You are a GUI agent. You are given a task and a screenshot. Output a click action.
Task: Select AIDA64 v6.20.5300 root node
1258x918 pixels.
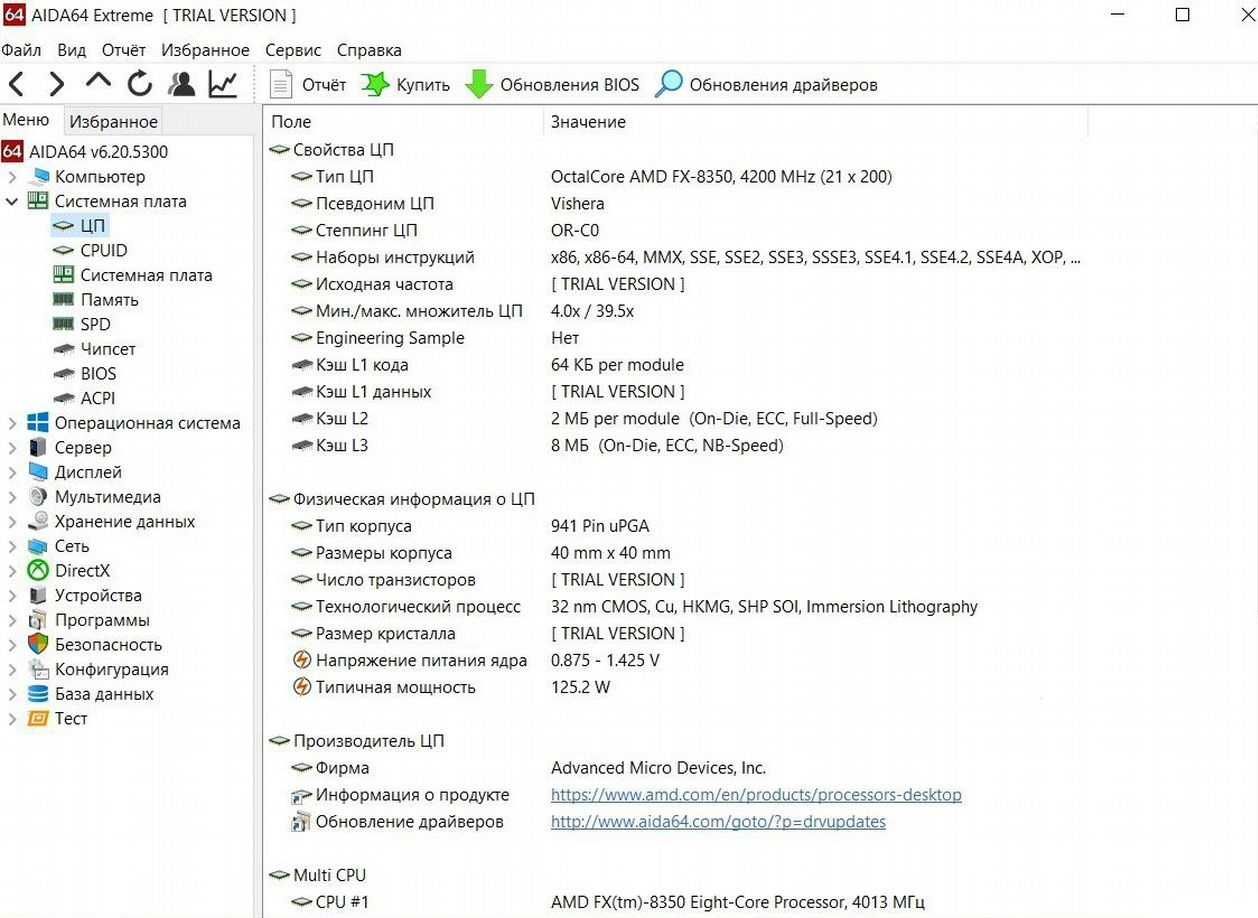[85, 152]
